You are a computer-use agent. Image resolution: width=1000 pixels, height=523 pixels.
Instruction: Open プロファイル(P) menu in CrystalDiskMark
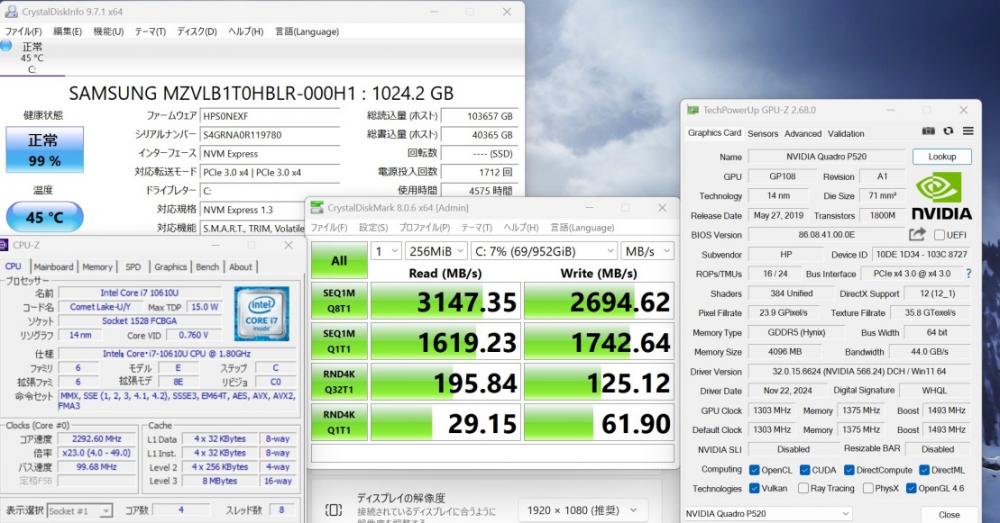point(425,228)
